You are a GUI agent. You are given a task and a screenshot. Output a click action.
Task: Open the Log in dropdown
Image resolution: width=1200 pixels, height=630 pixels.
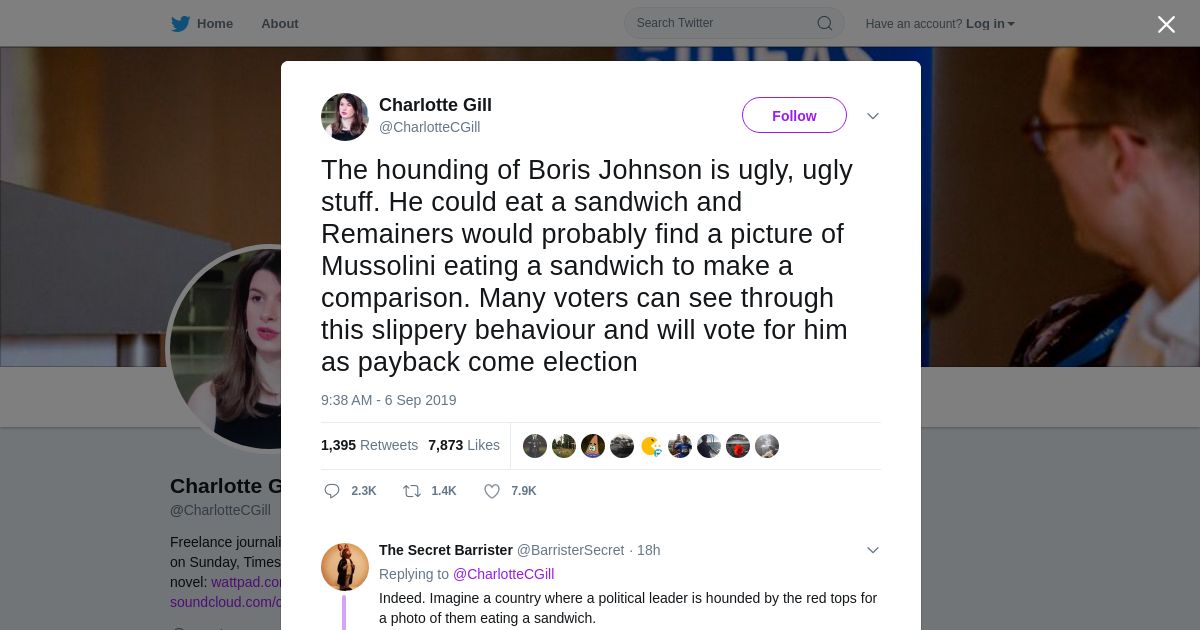pyautogui.click(x=989, y=24)
